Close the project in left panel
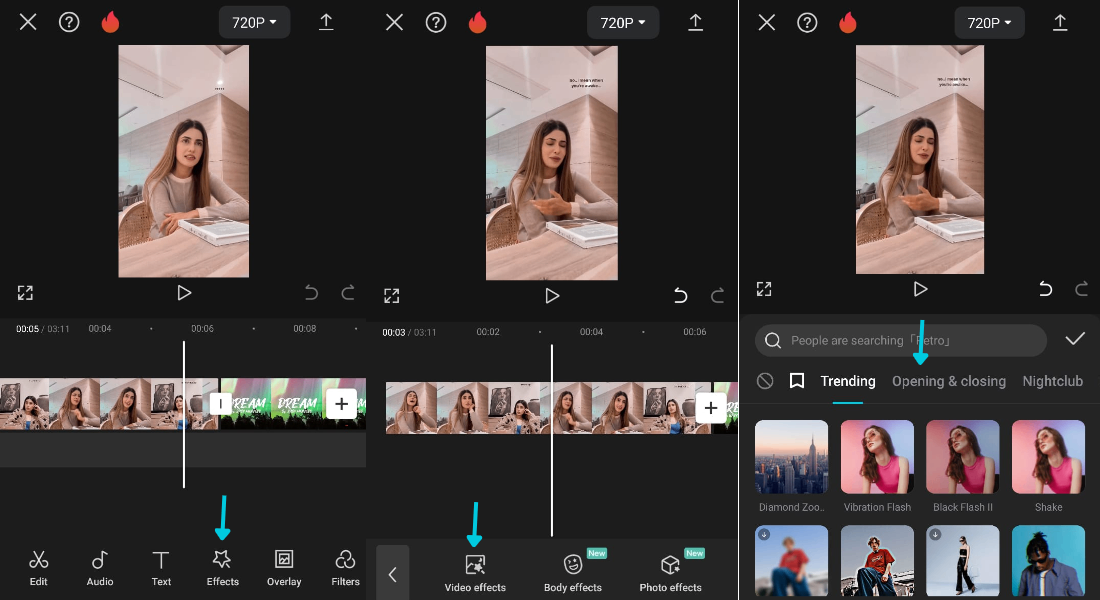This screenshot has height=600, width=1100. tap(28, 22)
